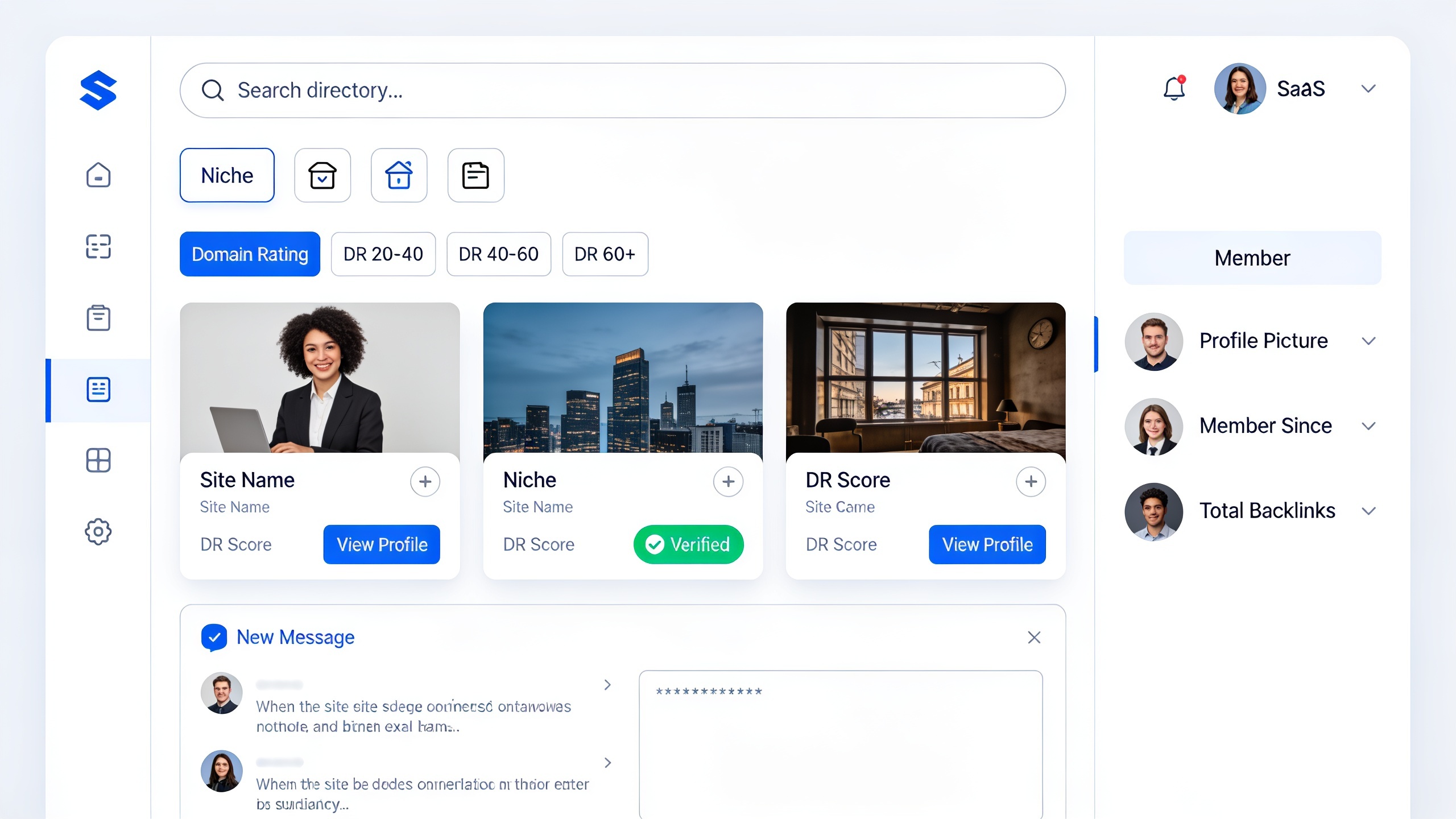Select the note card filter icon
The width and height of the screenshot is (1456, 819).
coord(476,175)
